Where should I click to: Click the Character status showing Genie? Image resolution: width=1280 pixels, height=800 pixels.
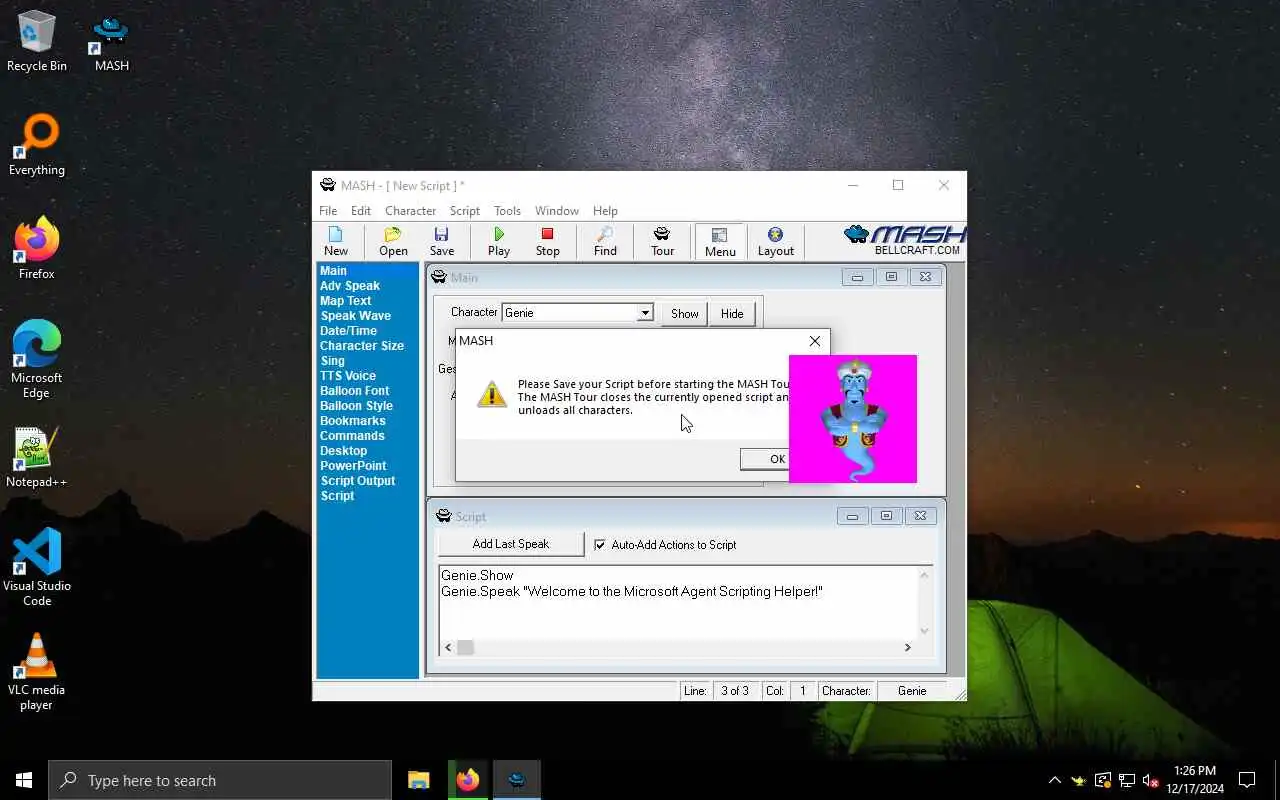tap(912, 691)
